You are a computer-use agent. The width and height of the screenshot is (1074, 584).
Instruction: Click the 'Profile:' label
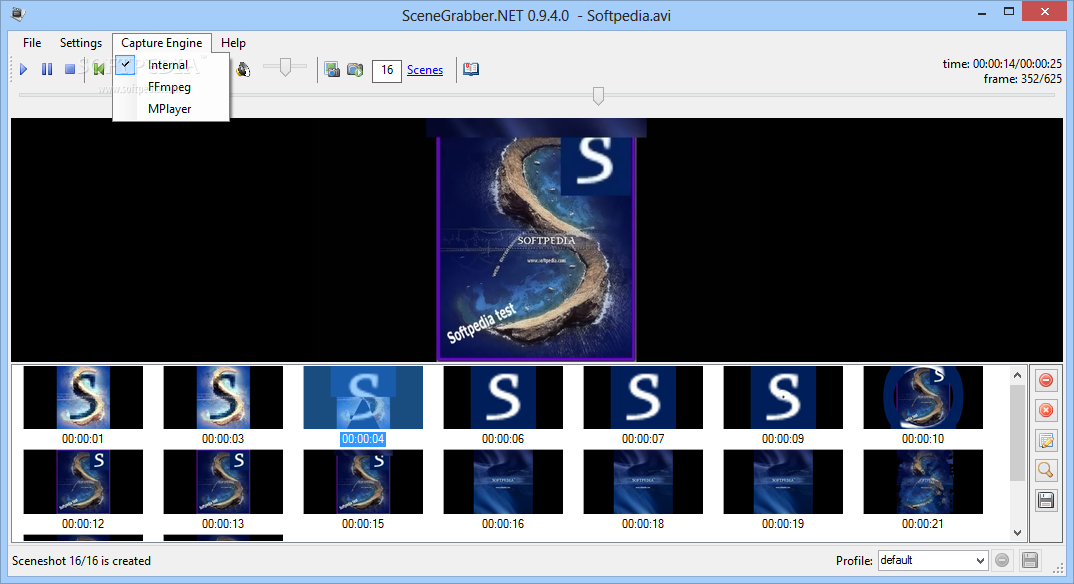(x=854, y=561)
